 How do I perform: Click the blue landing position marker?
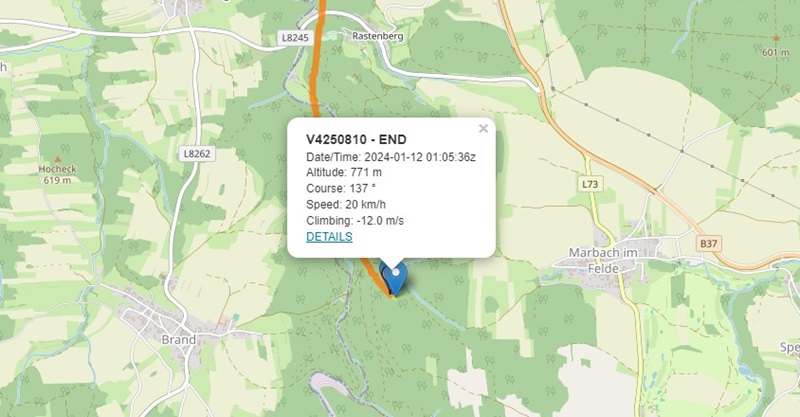(x=395, y=276)
